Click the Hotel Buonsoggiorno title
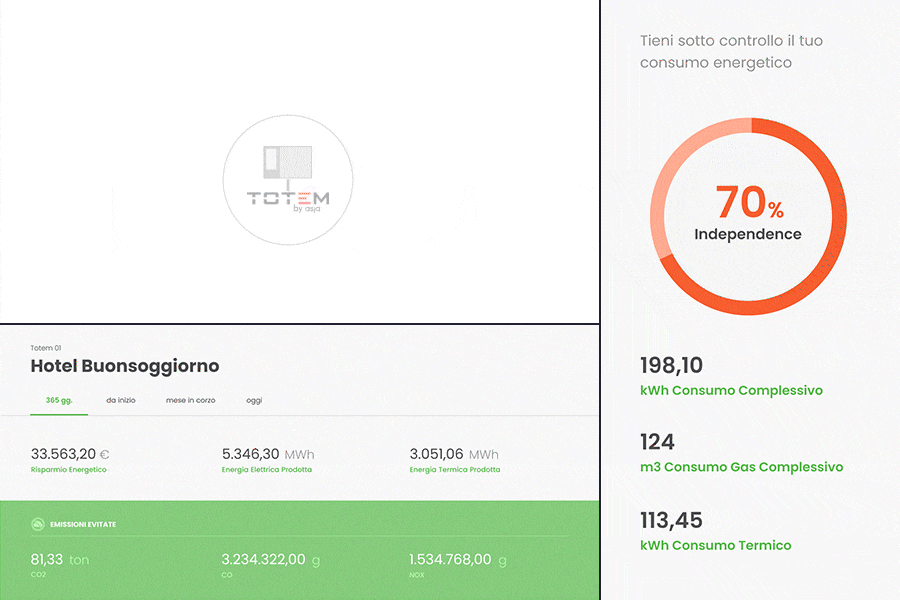Viewport: 900px width, 600px height. (x=125, y=366)
